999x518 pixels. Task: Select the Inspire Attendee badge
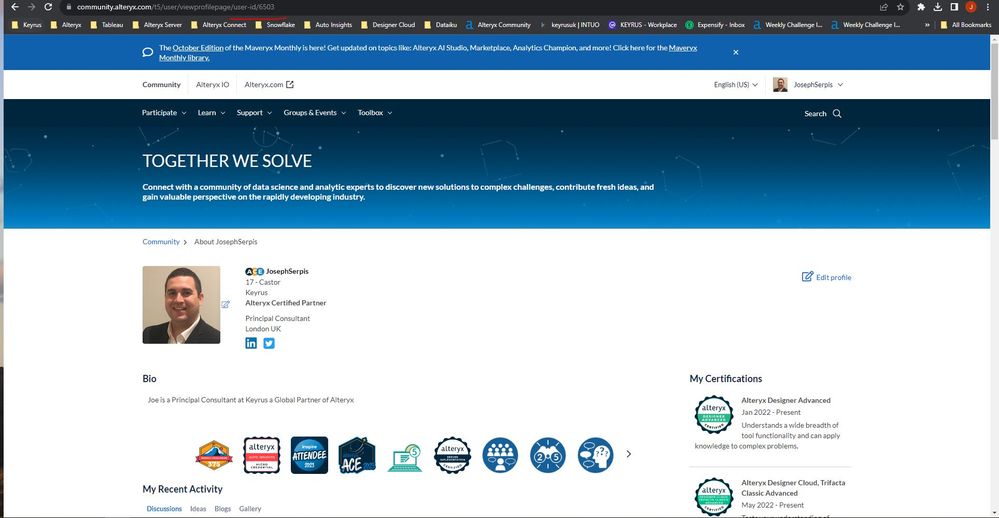click(x=309, y=455)
